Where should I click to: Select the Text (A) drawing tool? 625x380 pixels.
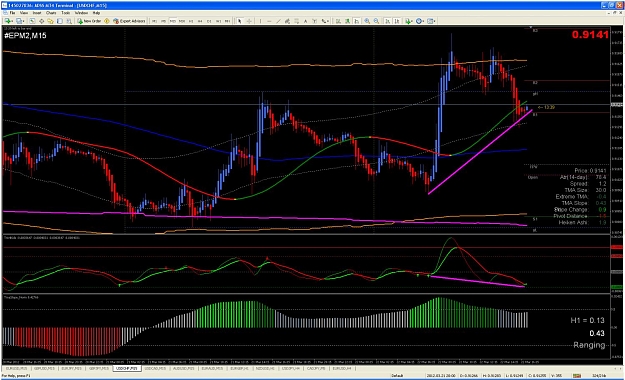click(x=305, y=21)
